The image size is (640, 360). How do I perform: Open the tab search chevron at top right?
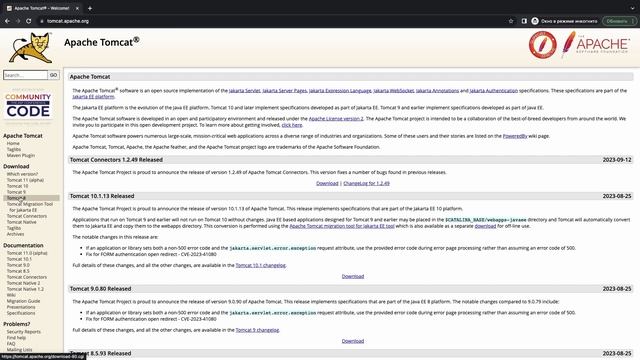coord(633,8)
